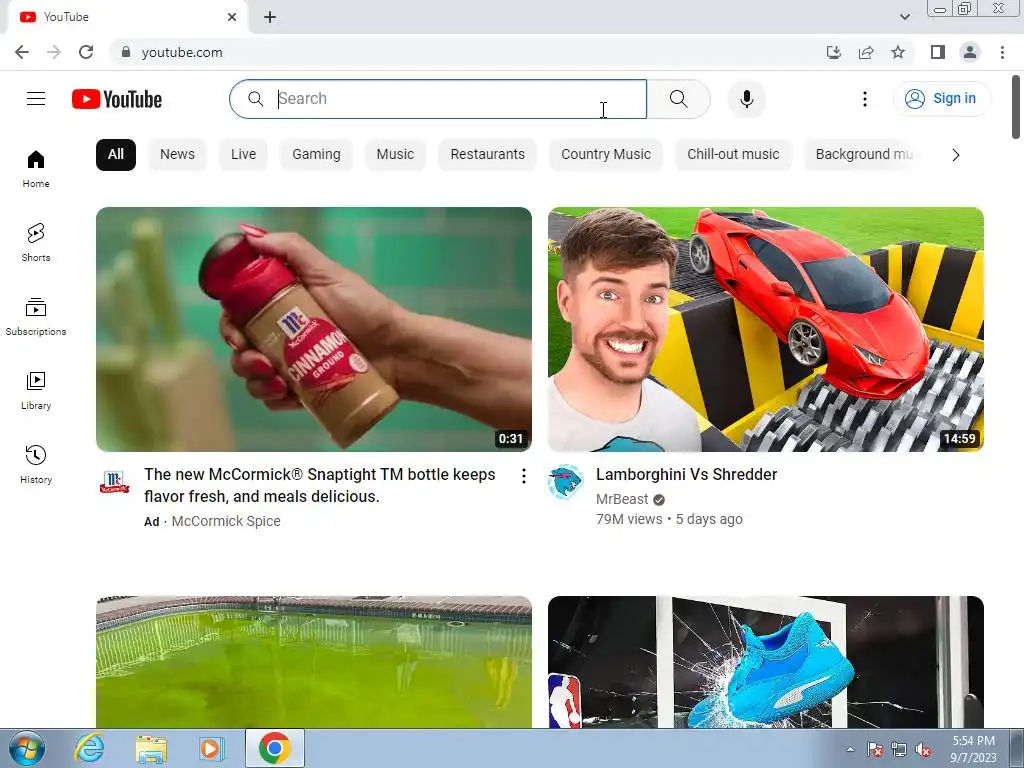The image size is (1024, 768).
Task: Open the ad's three-dot options menu
Action: click(523, 476)
